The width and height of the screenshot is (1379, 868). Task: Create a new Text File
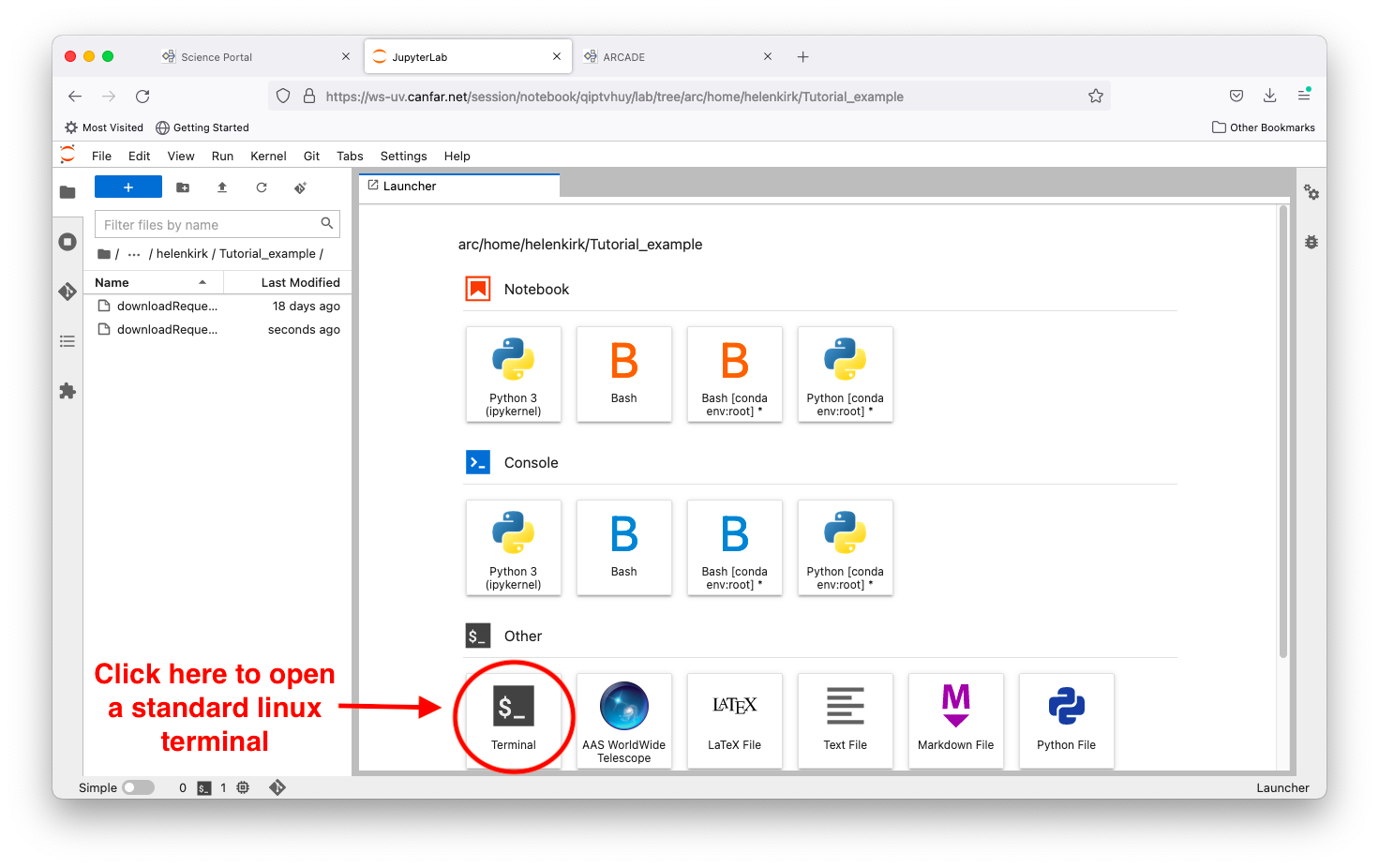click(846, 720)
